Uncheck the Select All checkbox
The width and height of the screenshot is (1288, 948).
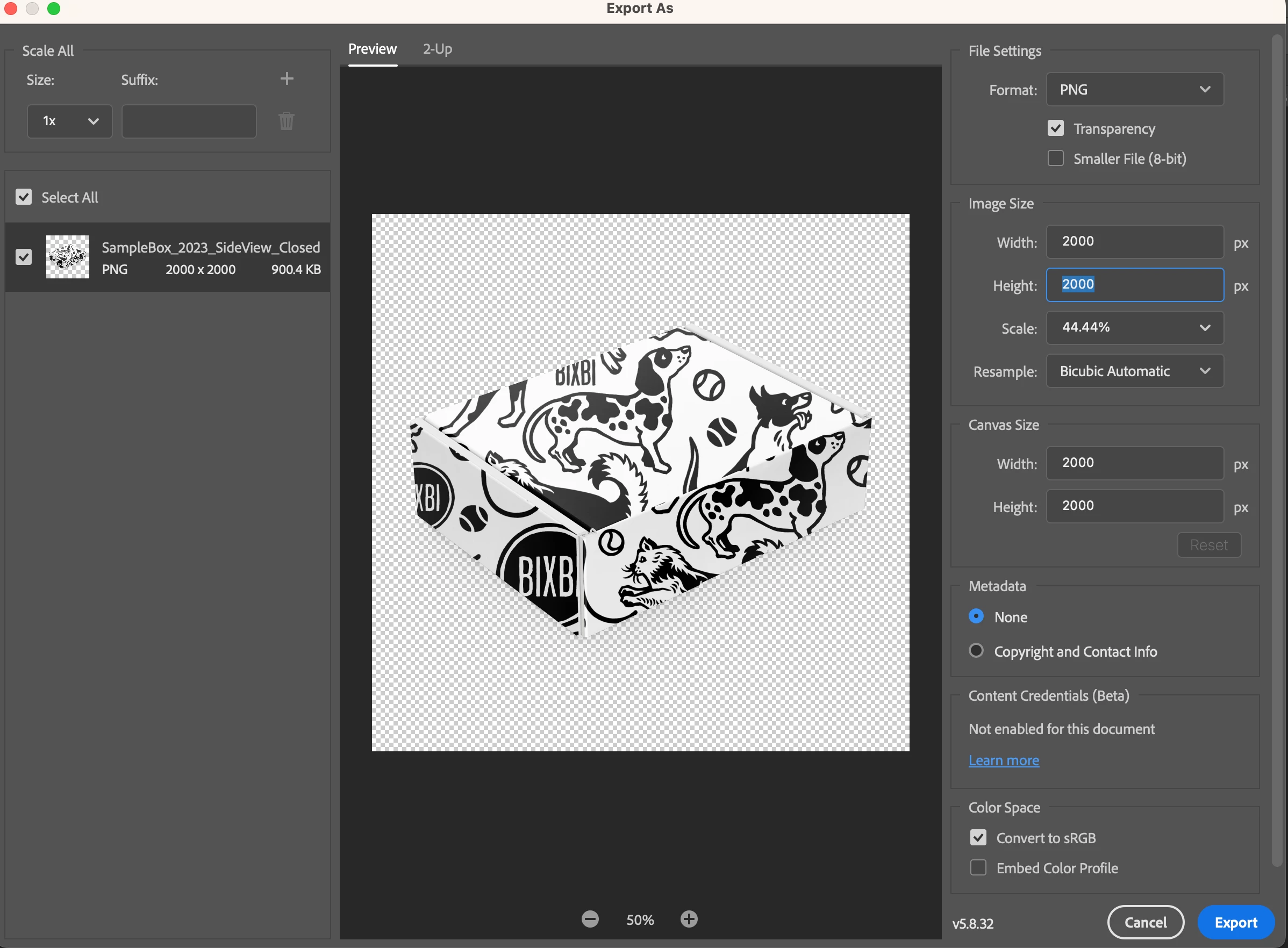point(24,197)
